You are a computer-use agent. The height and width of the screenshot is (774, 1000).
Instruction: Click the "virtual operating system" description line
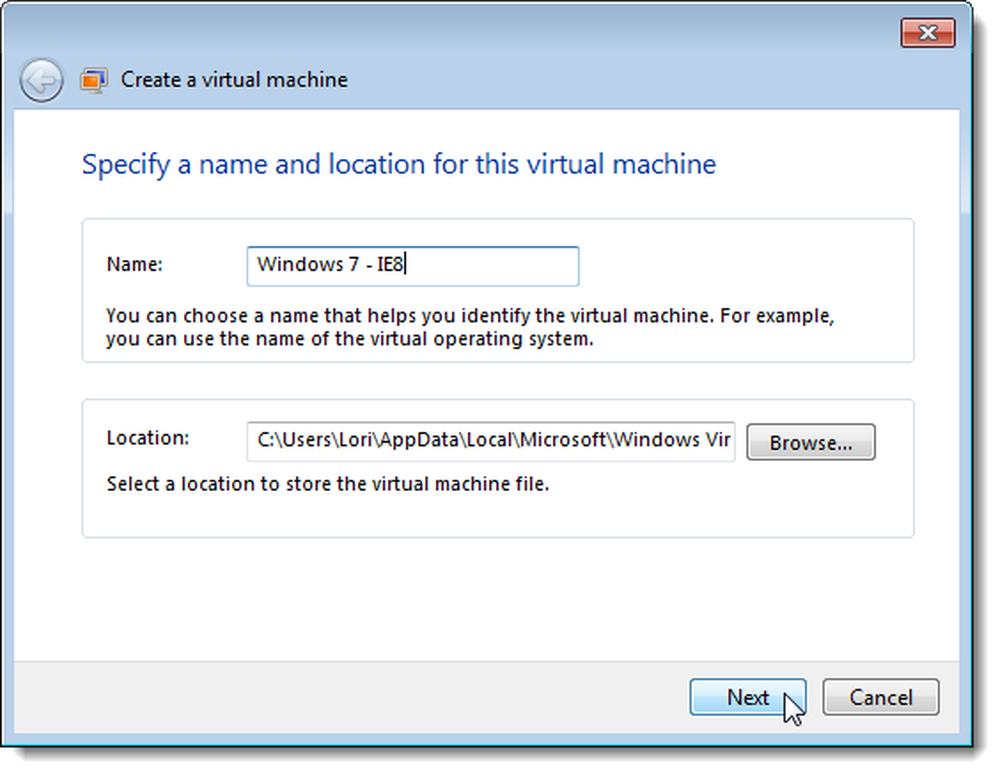tap(349, 339)
